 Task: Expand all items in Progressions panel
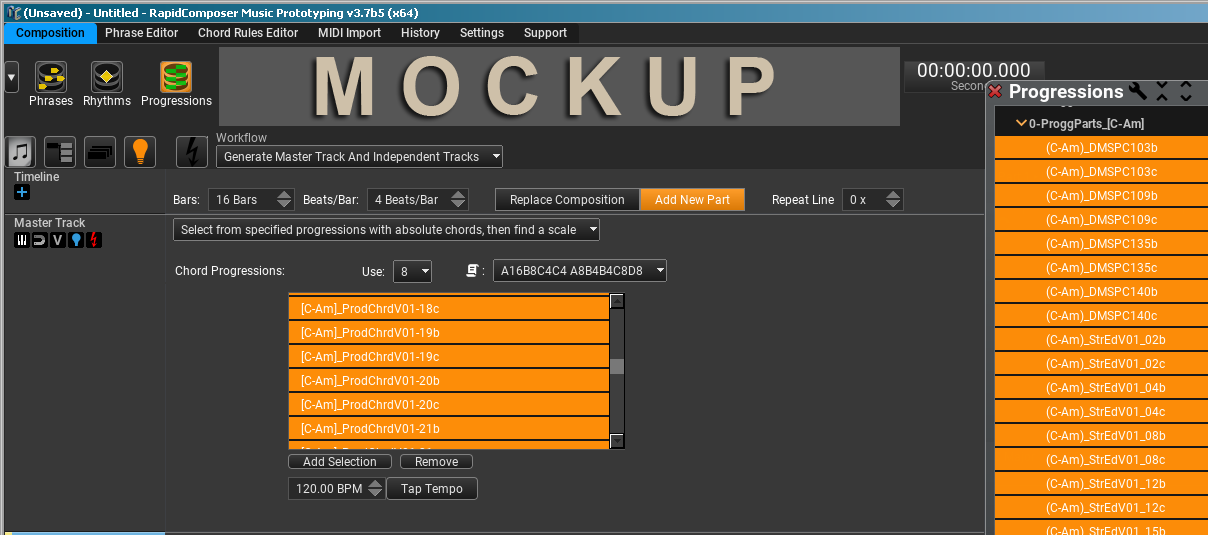[x=1186, y=91]
